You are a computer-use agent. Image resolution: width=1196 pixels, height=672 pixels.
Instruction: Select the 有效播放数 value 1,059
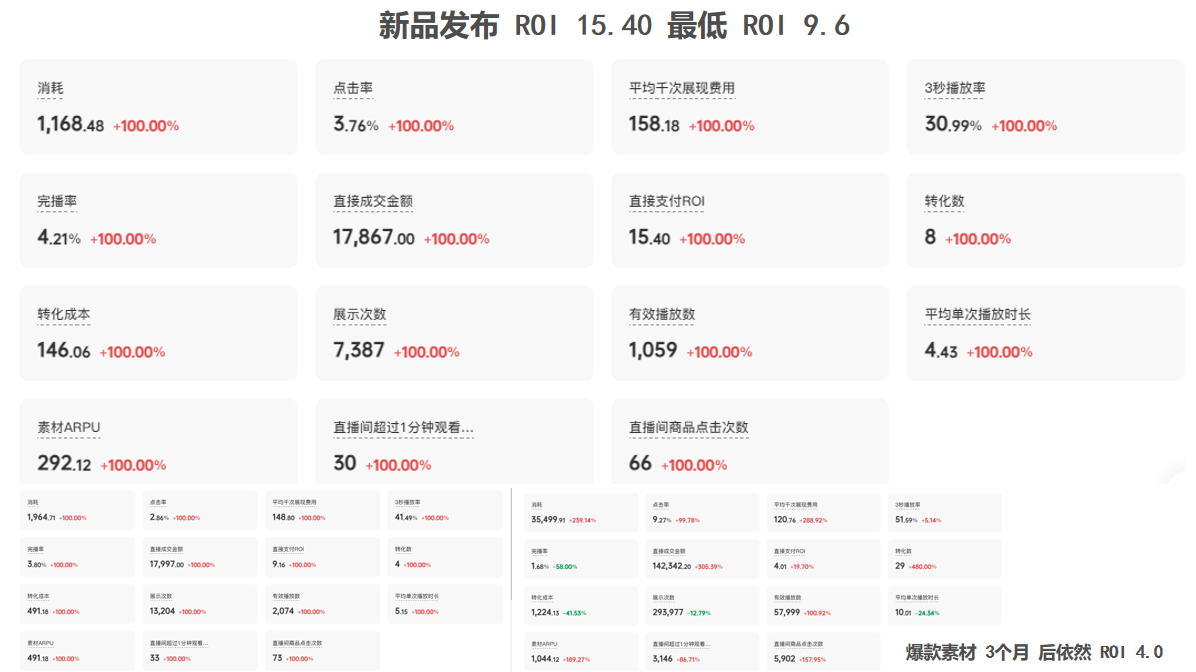653,350
